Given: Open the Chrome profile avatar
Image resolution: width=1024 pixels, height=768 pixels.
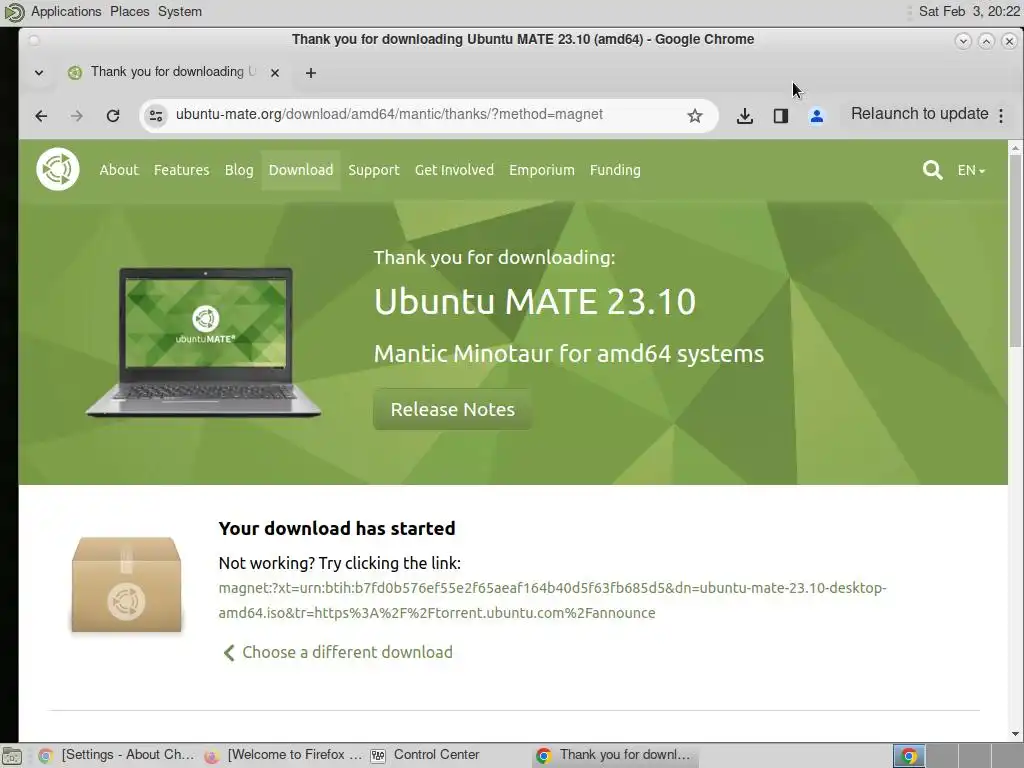Looking at the screenshot, I should (816, 116).
